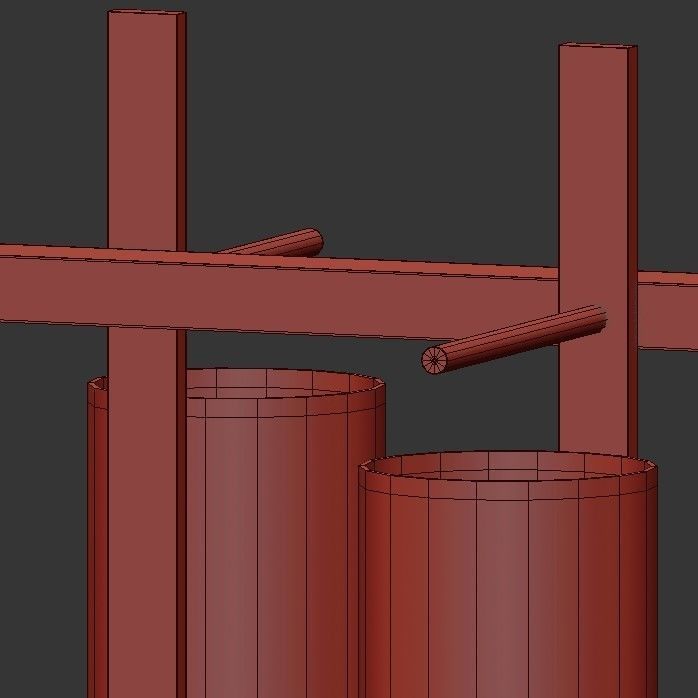
Task: Select the small rod showing its end cap
Action: 514,340
